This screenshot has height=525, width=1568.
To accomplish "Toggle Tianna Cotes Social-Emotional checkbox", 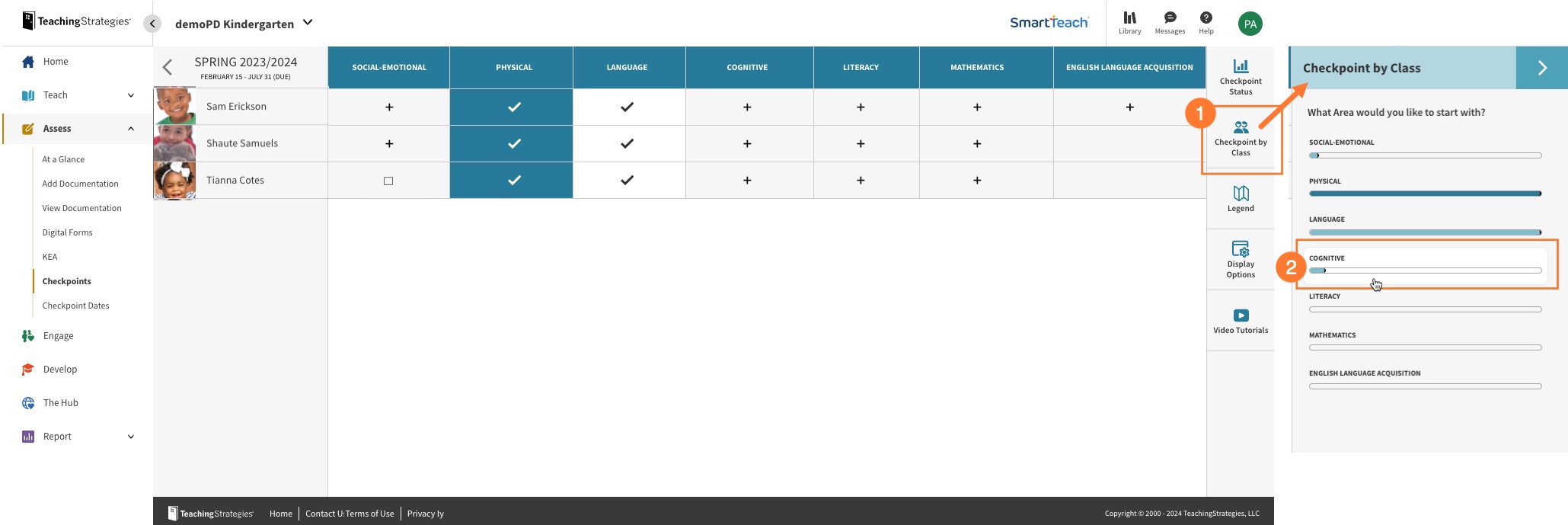I will tap(388, 181).
